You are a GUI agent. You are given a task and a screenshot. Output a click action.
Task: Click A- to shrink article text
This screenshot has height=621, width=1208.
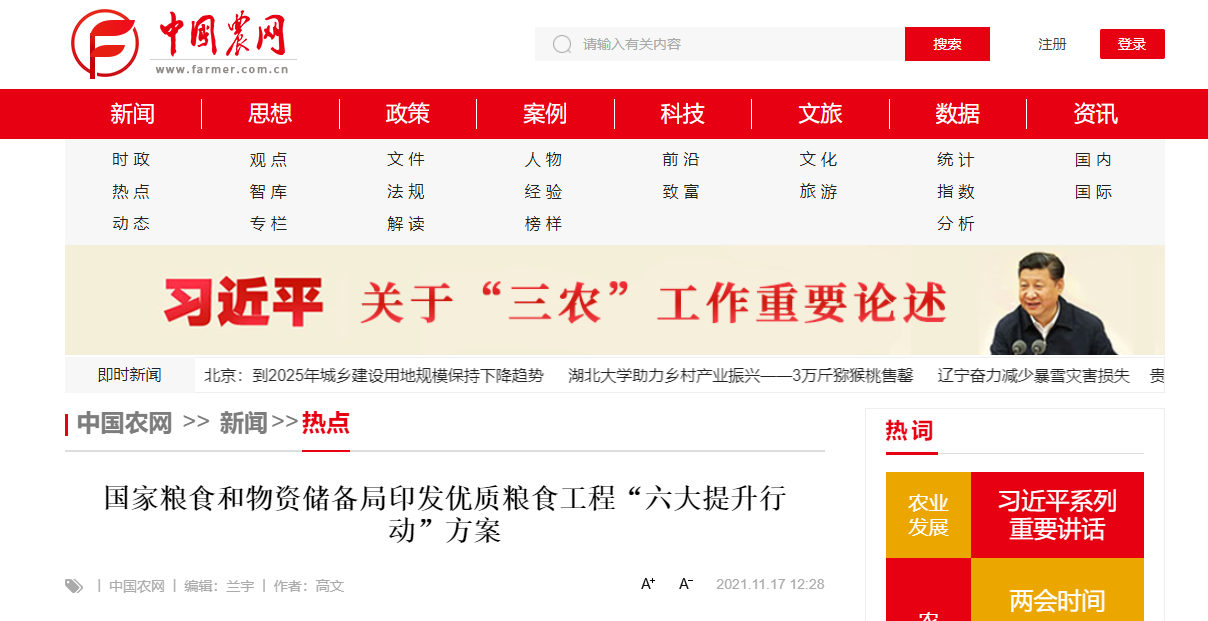click(685, 585)
